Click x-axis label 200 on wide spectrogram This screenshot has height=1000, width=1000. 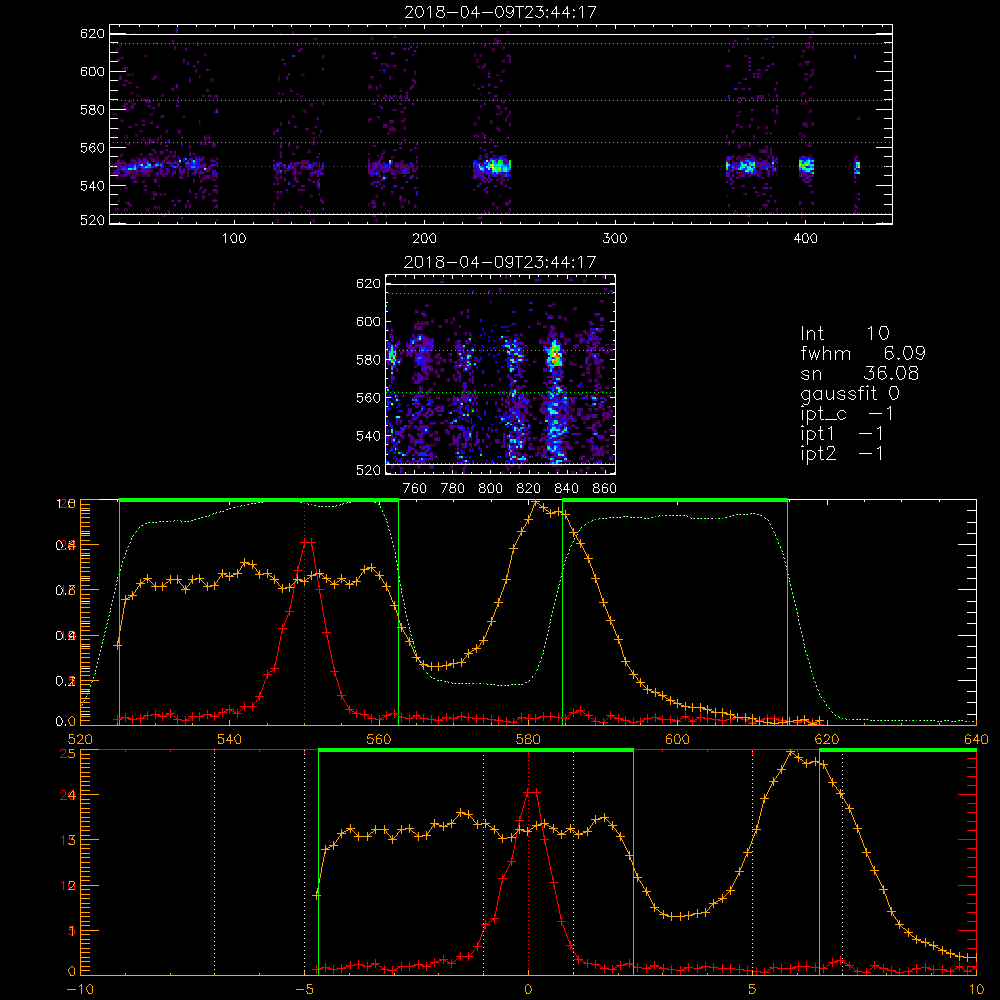click(425, 239)
